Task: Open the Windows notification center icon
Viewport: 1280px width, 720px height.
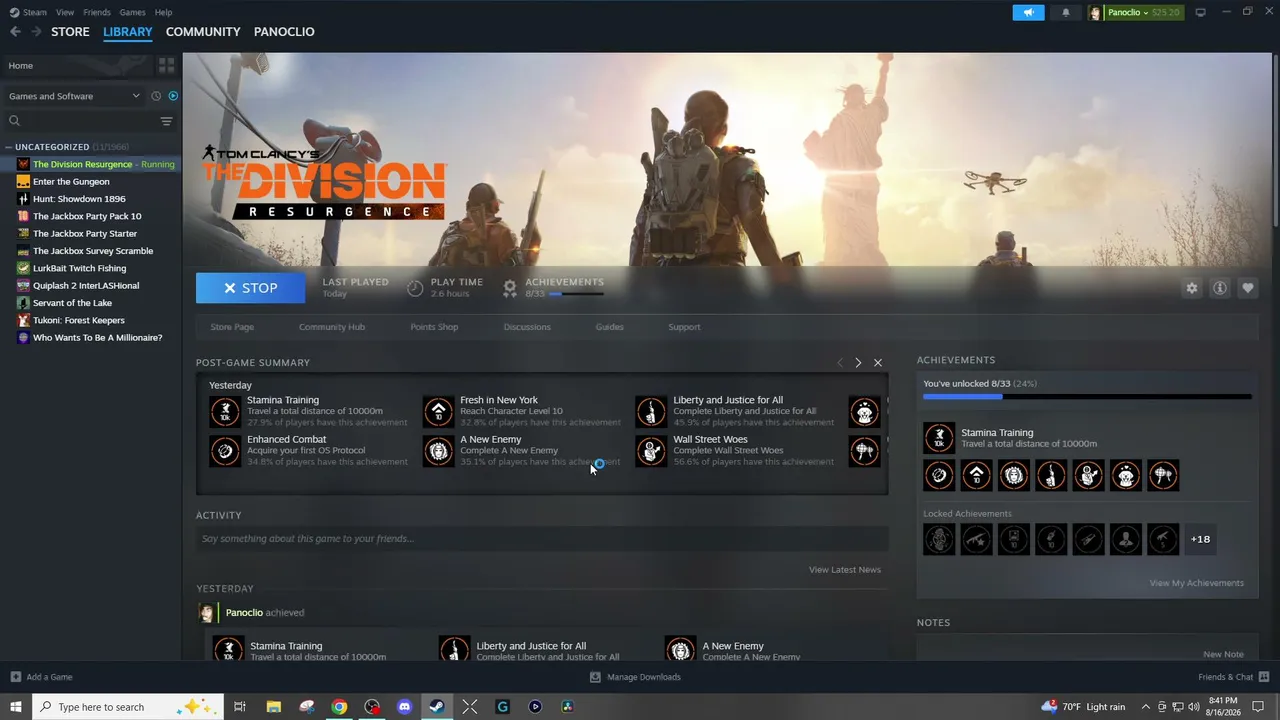Action: pos(1258,707)
